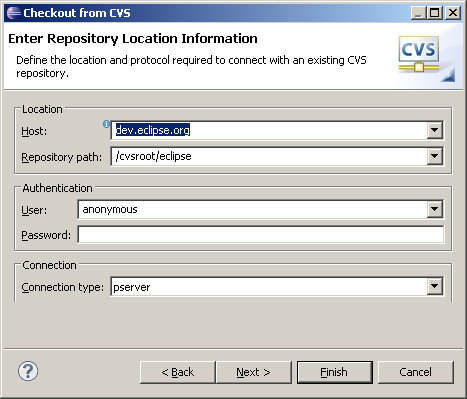Image resolution: width=467 pixels, height=399 pixels.
Task: Expand the Host dropdown arrow
Action: tap(435, 130)
